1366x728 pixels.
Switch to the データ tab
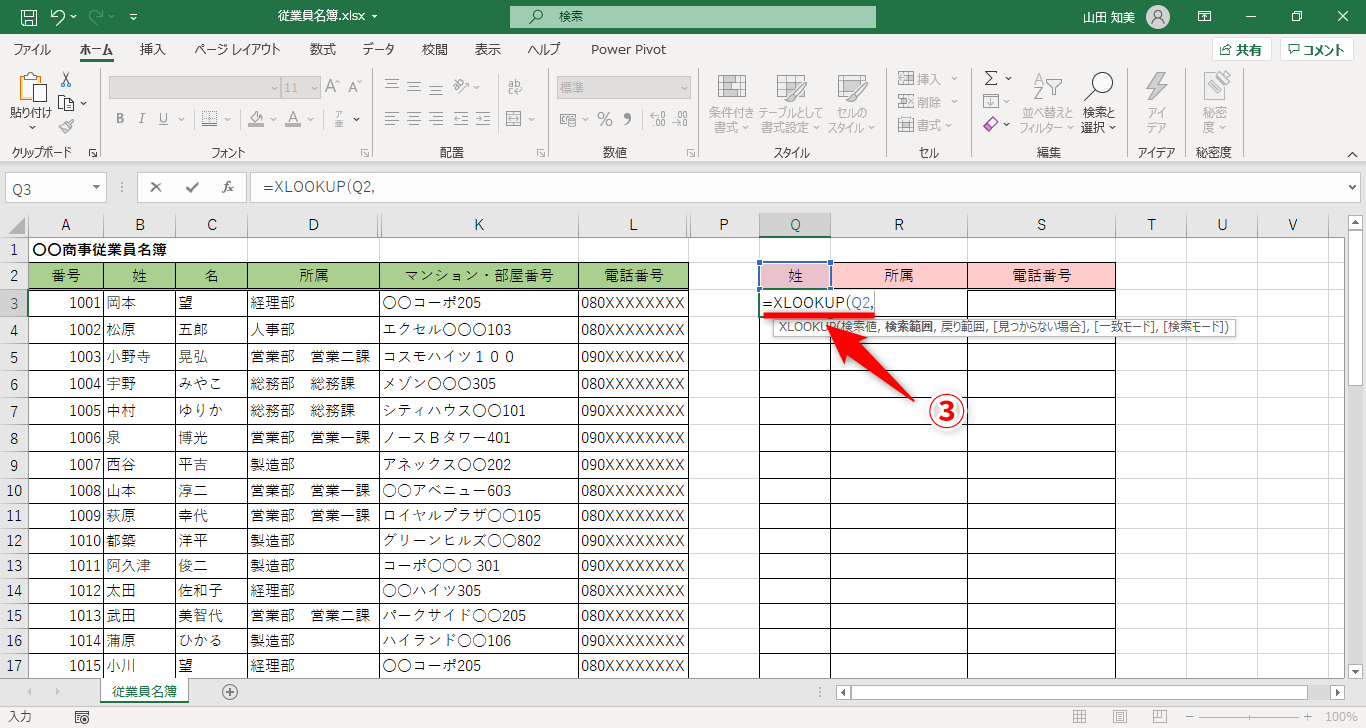[x=378, y=50]
